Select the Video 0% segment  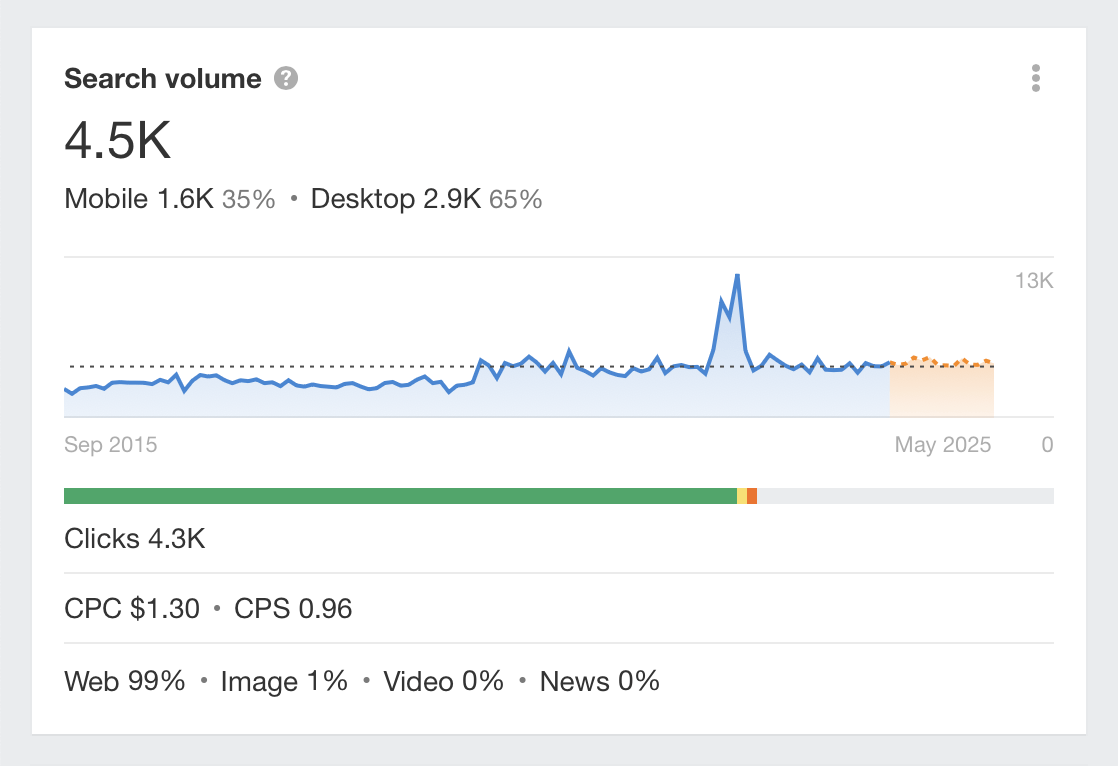coord(443,681)
